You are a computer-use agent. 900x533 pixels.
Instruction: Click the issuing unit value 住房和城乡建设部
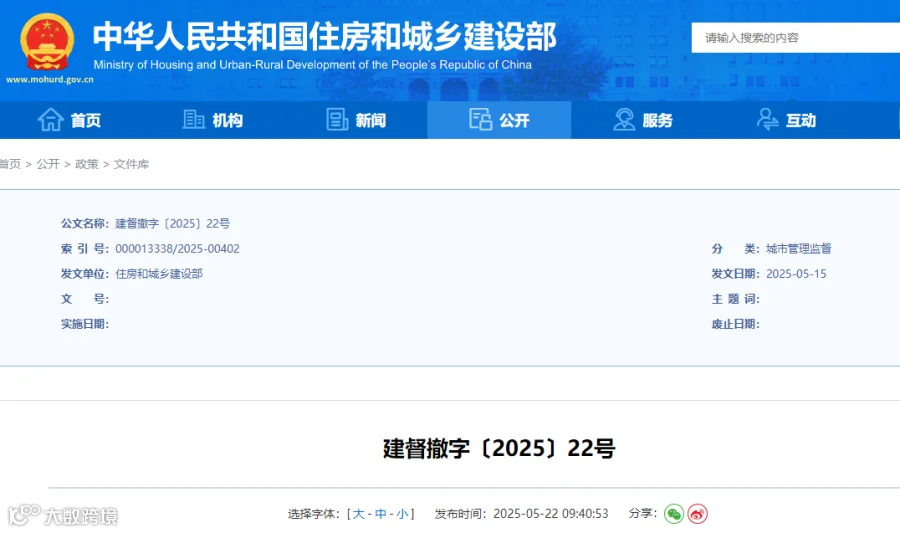(159, 274)
